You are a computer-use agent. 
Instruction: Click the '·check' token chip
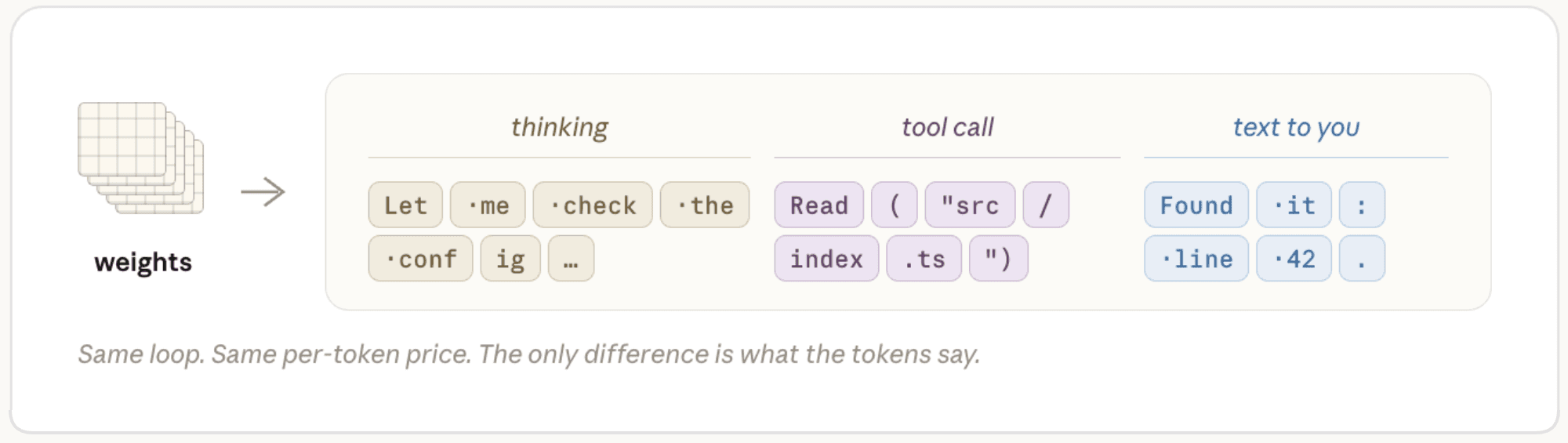(593, 205)
